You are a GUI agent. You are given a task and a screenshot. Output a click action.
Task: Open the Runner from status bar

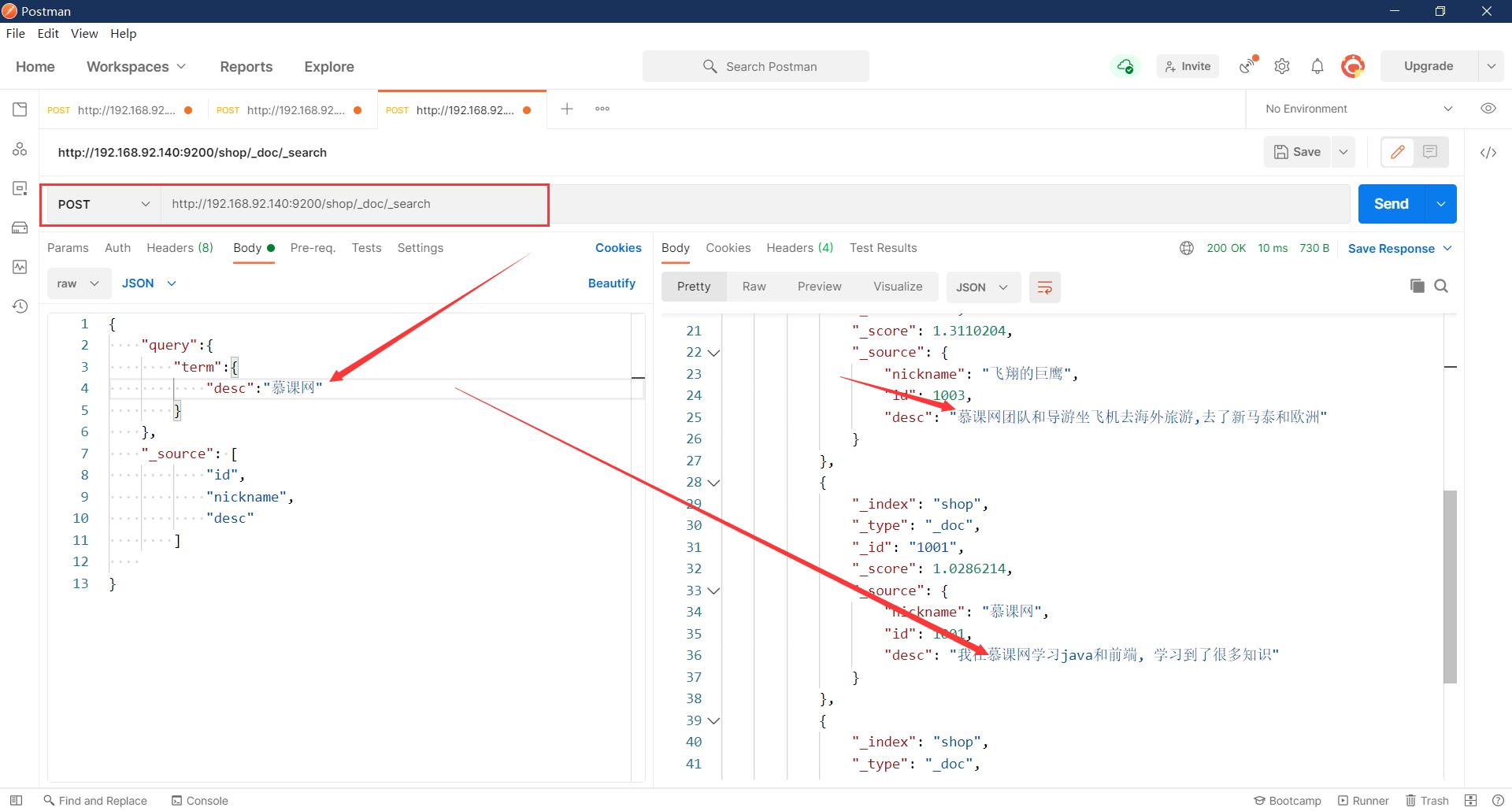[x=1363, y=800]
